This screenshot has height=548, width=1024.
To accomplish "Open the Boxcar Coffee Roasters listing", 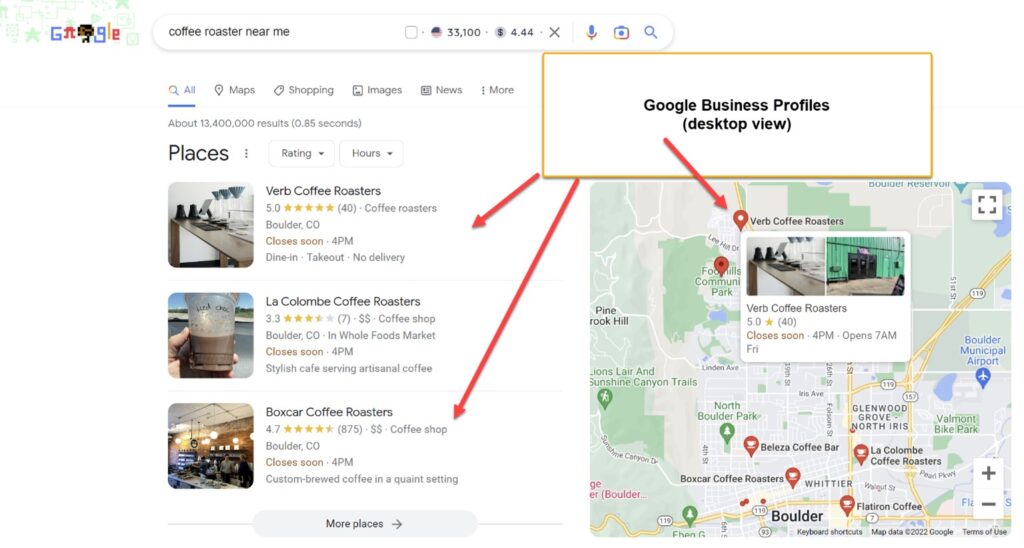I will pyautogui.click(x=328, y=412).
